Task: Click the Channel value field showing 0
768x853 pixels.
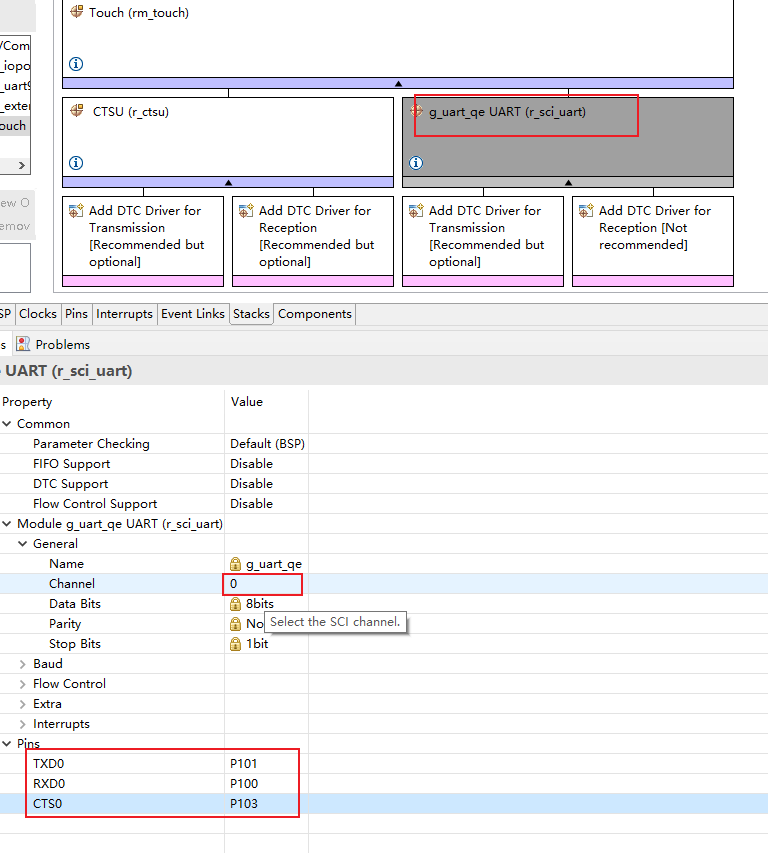Action: point(262,584)
